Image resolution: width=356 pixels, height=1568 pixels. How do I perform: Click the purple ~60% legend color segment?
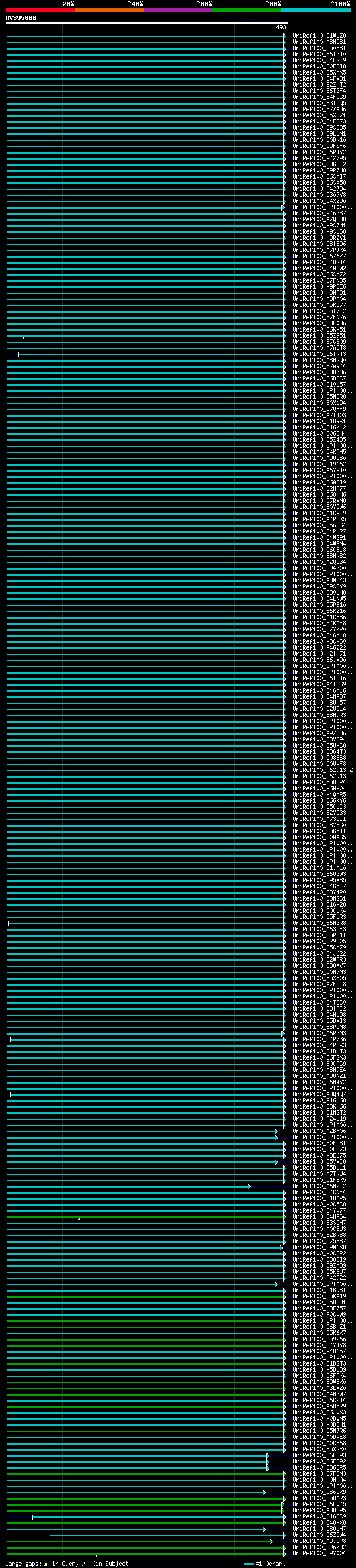tap(177, 10)
